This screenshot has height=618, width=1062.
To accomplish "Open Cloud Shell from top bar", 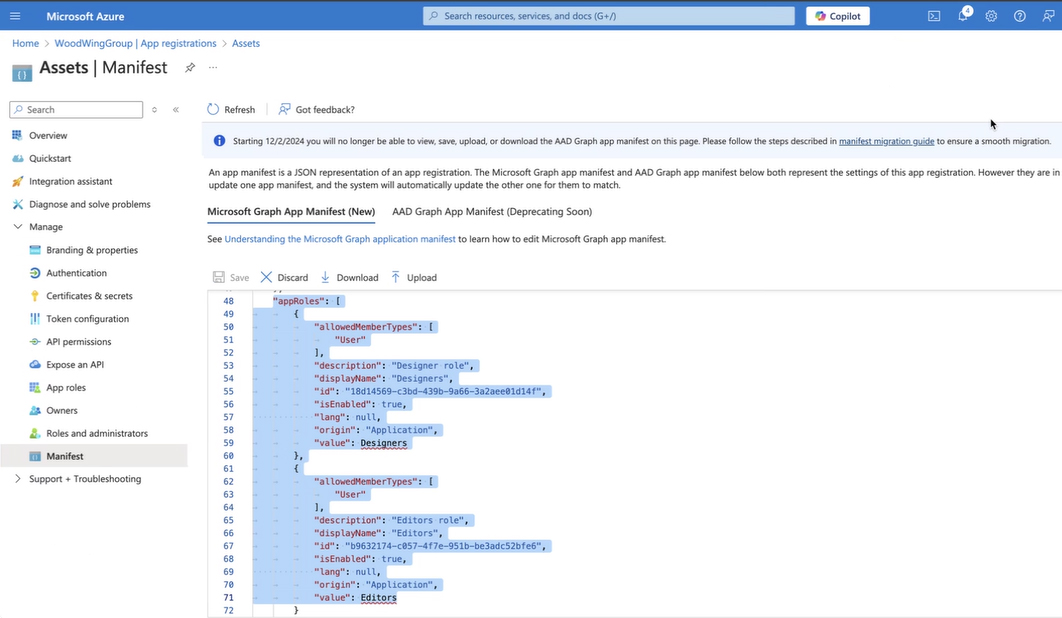I will point(934,16).
